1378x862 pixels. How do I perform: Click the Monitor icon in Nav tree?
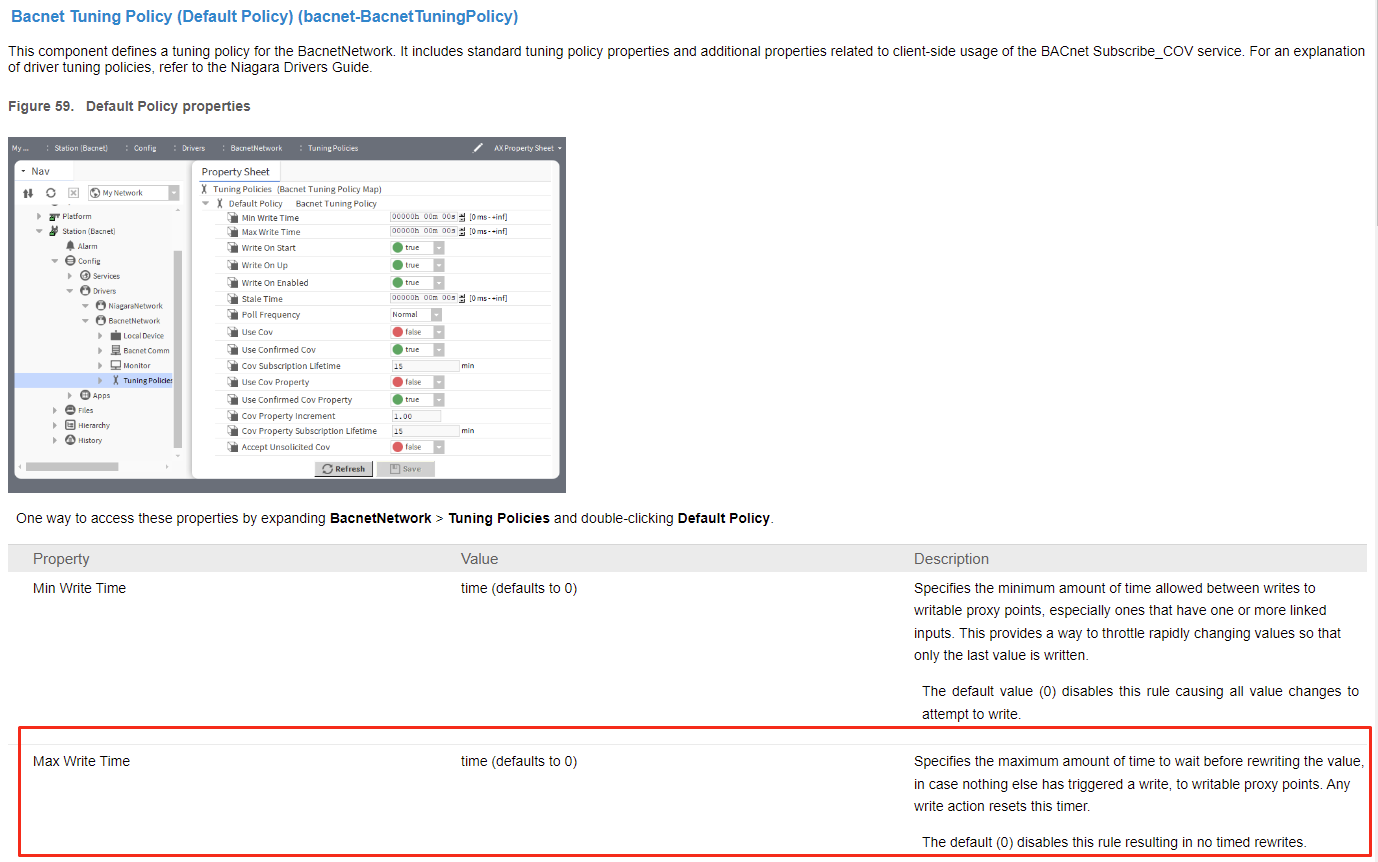pyautogui.click(x=115, y=365)
